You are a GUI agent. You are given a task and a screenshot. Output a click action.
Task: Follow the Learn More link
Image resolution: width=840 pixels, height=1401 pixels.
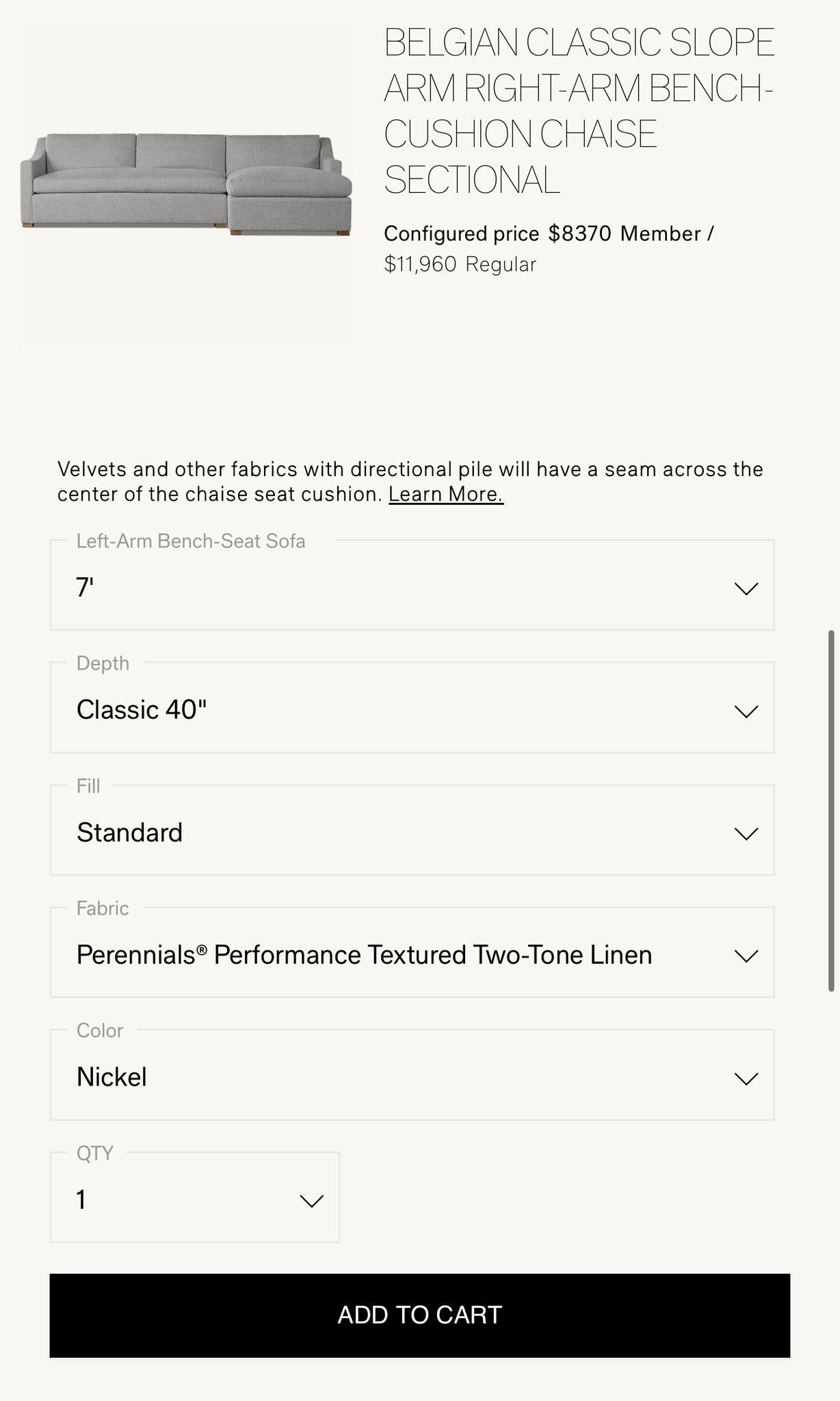(x=446, y=494)
